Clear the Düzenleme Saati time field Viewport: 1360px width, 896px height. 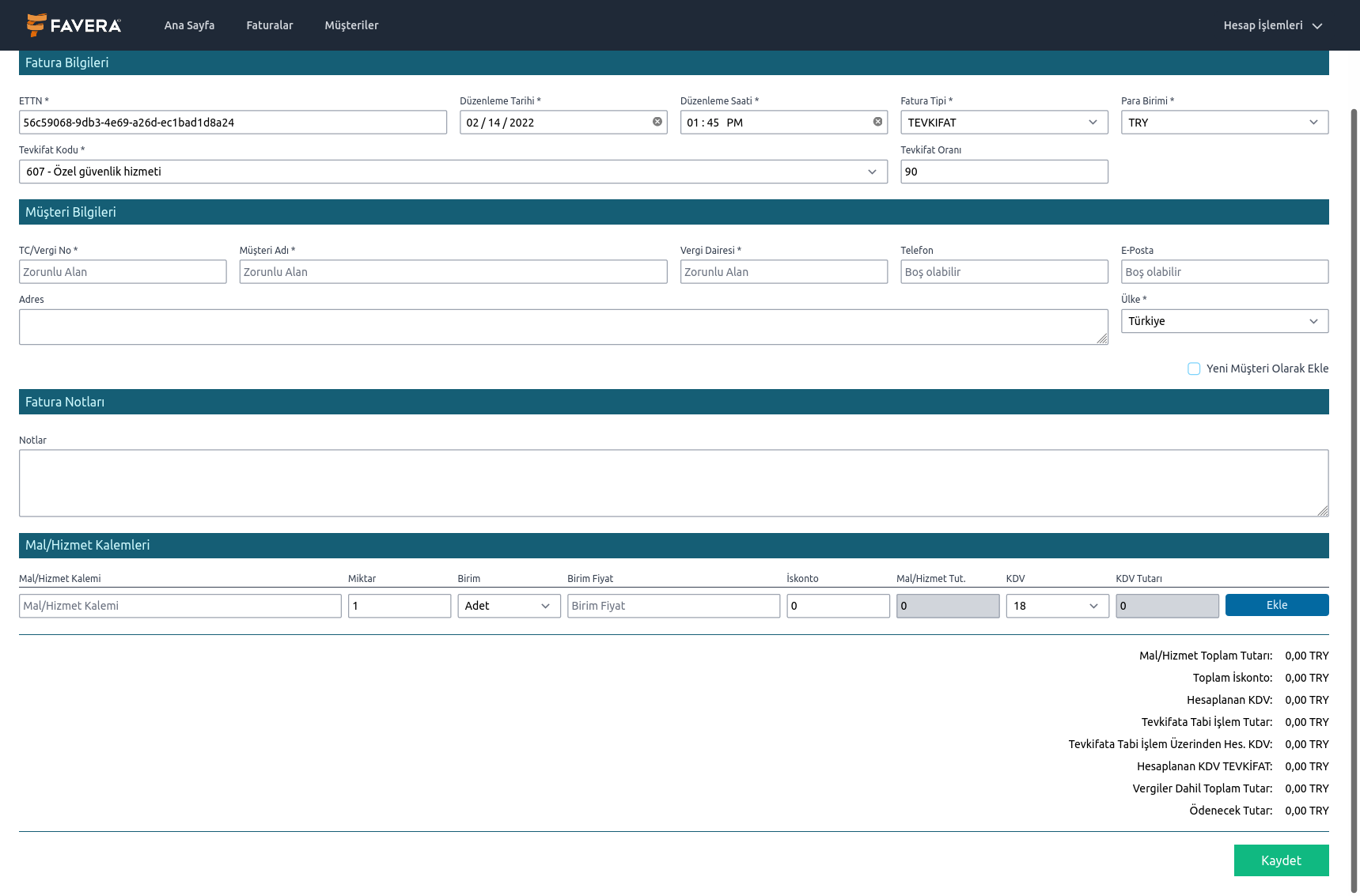[x=877, y=122]
